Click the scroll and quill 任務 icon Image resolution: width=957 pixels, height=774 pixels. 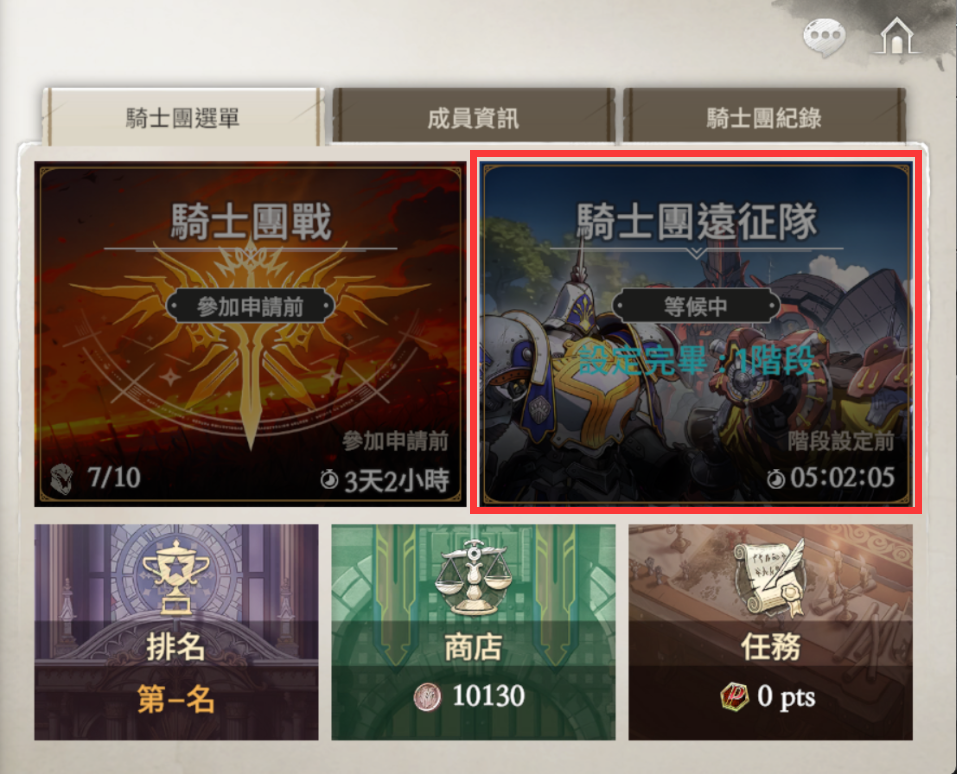click(x=771, y=577)
